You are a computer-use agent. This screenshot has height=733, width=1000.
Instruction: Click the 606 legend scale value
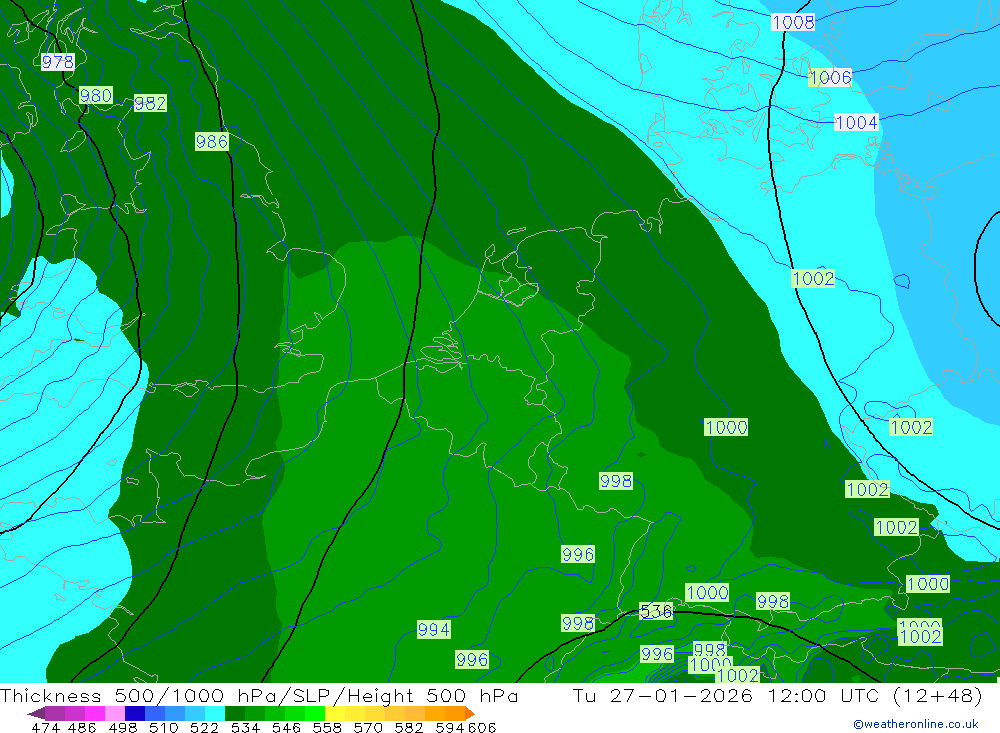482,728
